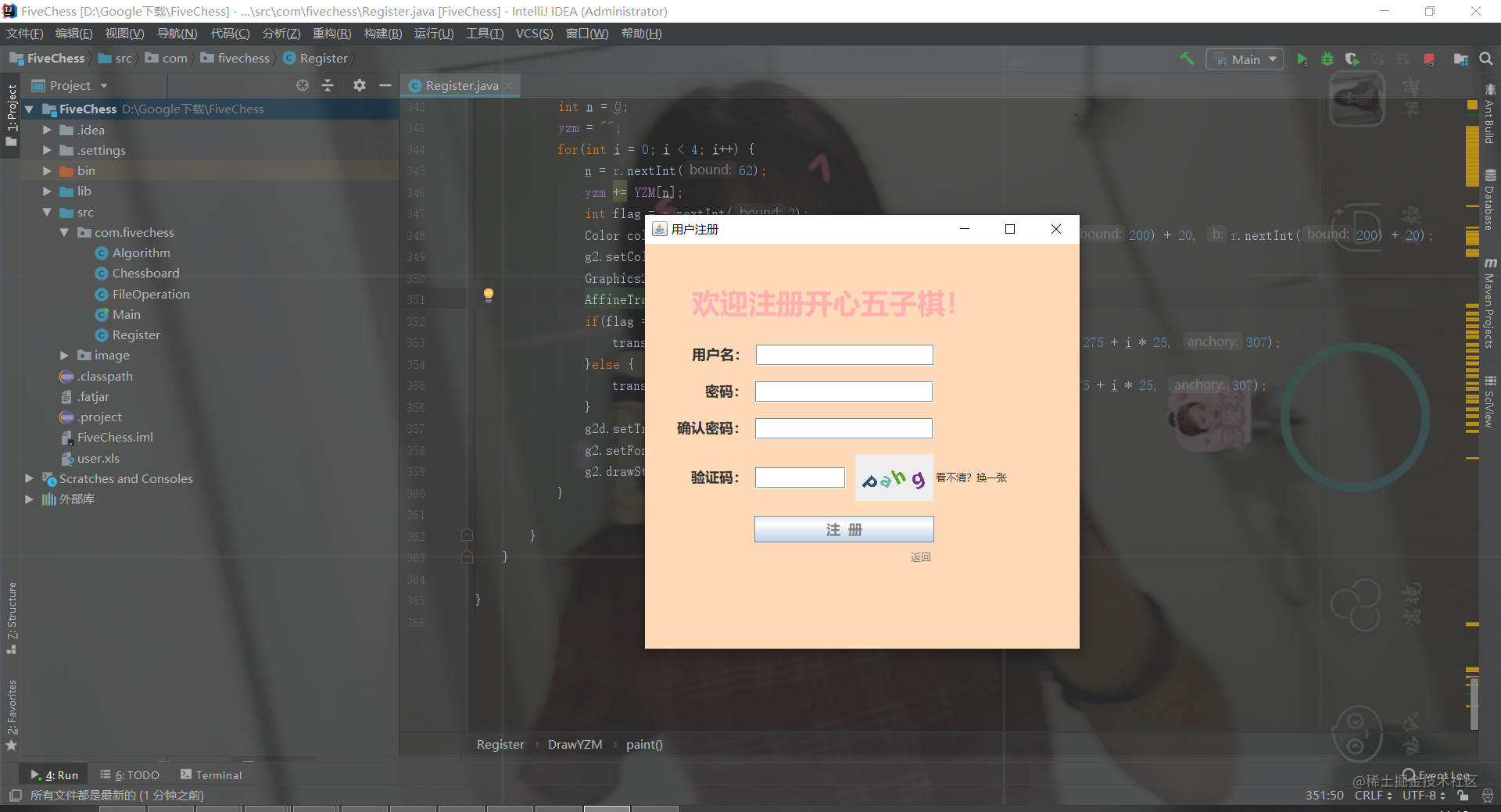Open the 4: Run tool window
This screenshot has height=812, width=1501.
[x=55, y=774]
